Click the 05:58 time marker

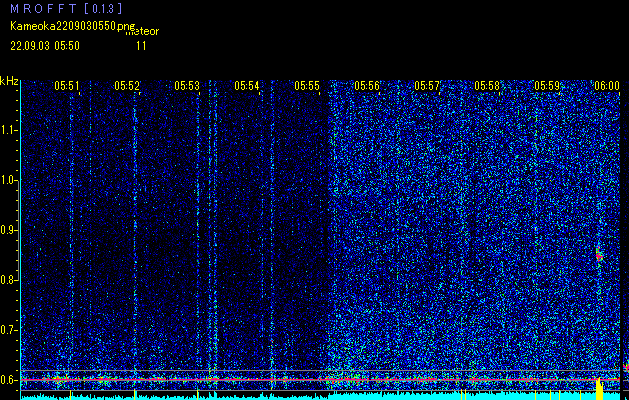click(487, 86)
